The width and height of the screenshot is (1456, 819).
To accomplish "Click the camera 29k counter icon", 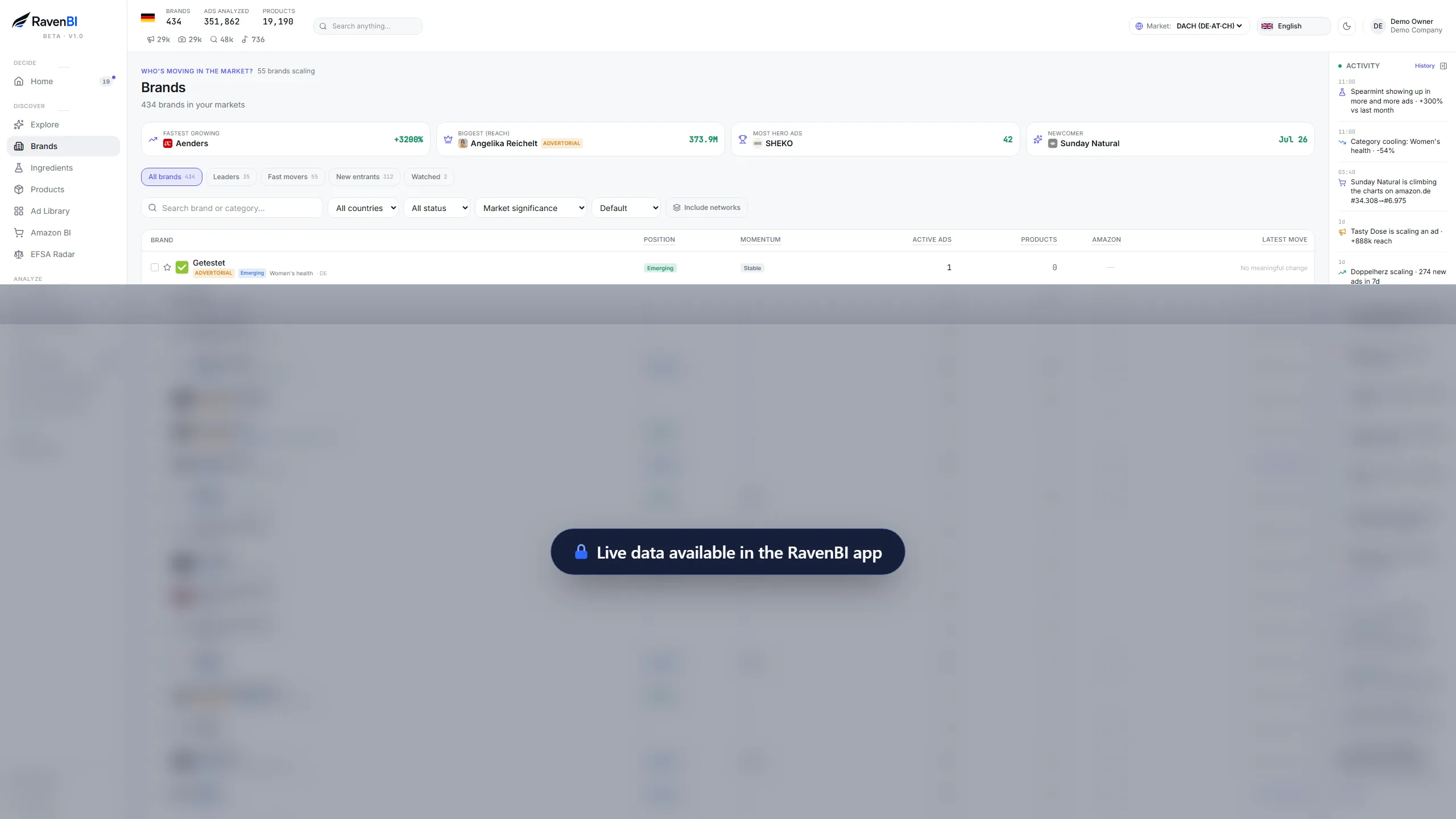I will click(182, 40).
